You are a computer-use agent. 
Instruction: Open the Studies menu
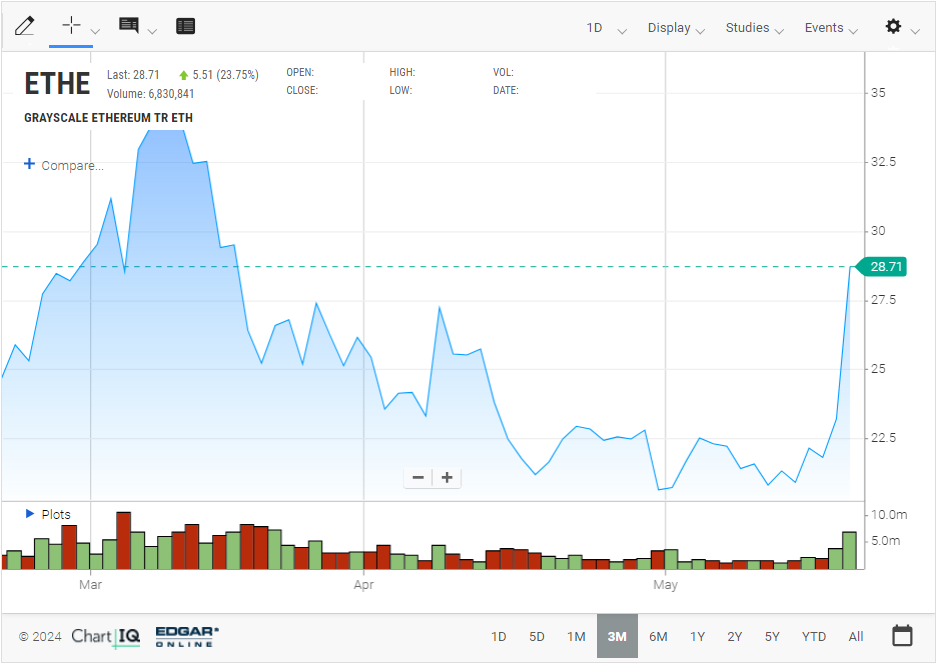click(754, 28)
